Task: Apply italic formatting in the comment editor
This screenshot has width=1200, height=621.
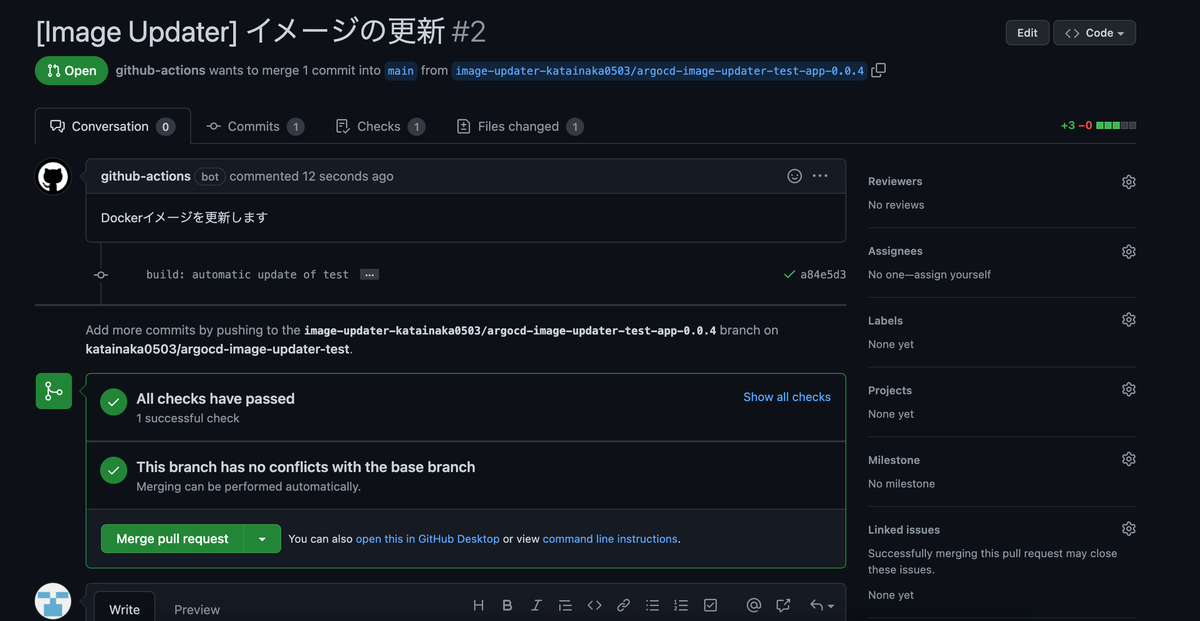Action: 536,605
